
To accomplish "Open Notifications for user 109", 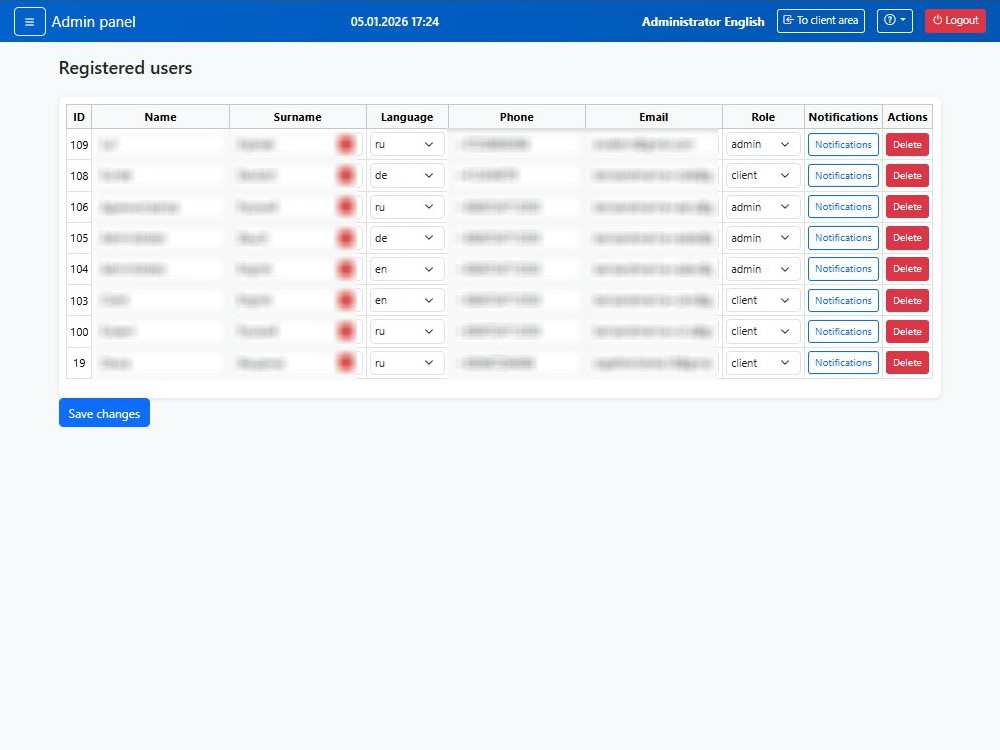I will pyautogui.click(x=843, y=144).
